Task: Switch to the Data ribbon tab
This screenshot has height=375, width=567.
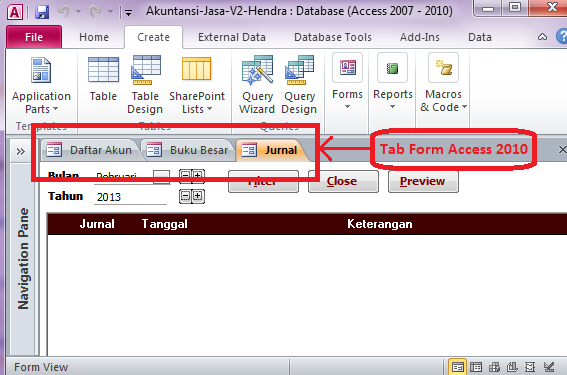Action: [x=479, y=37]
